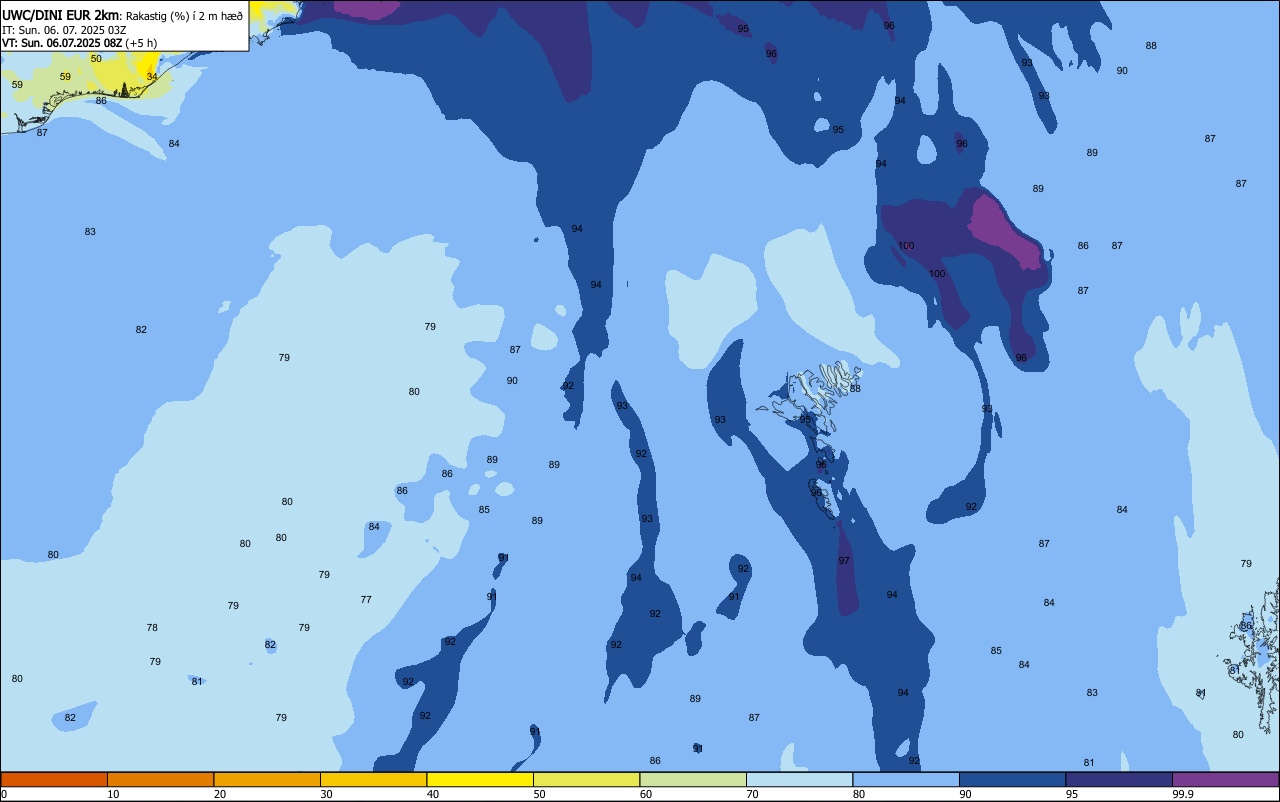Screen dimensions: 1280x802
Task: Click the "VT: Sun. 06.07.2025 08Z (+5 h)" line
Action: [x=79, y=43]
